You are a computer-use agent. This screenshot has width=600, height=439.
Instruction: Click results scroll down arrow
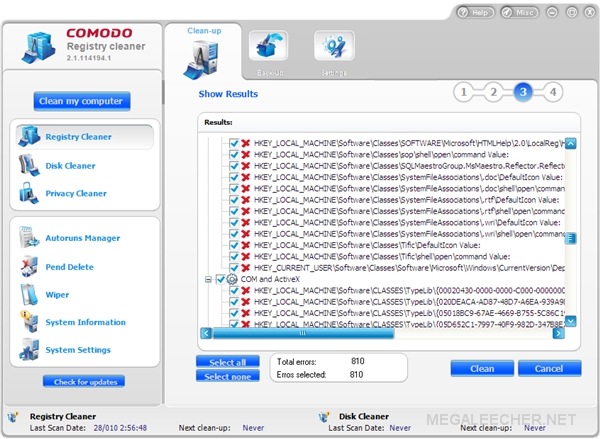[x=571, y=321]
